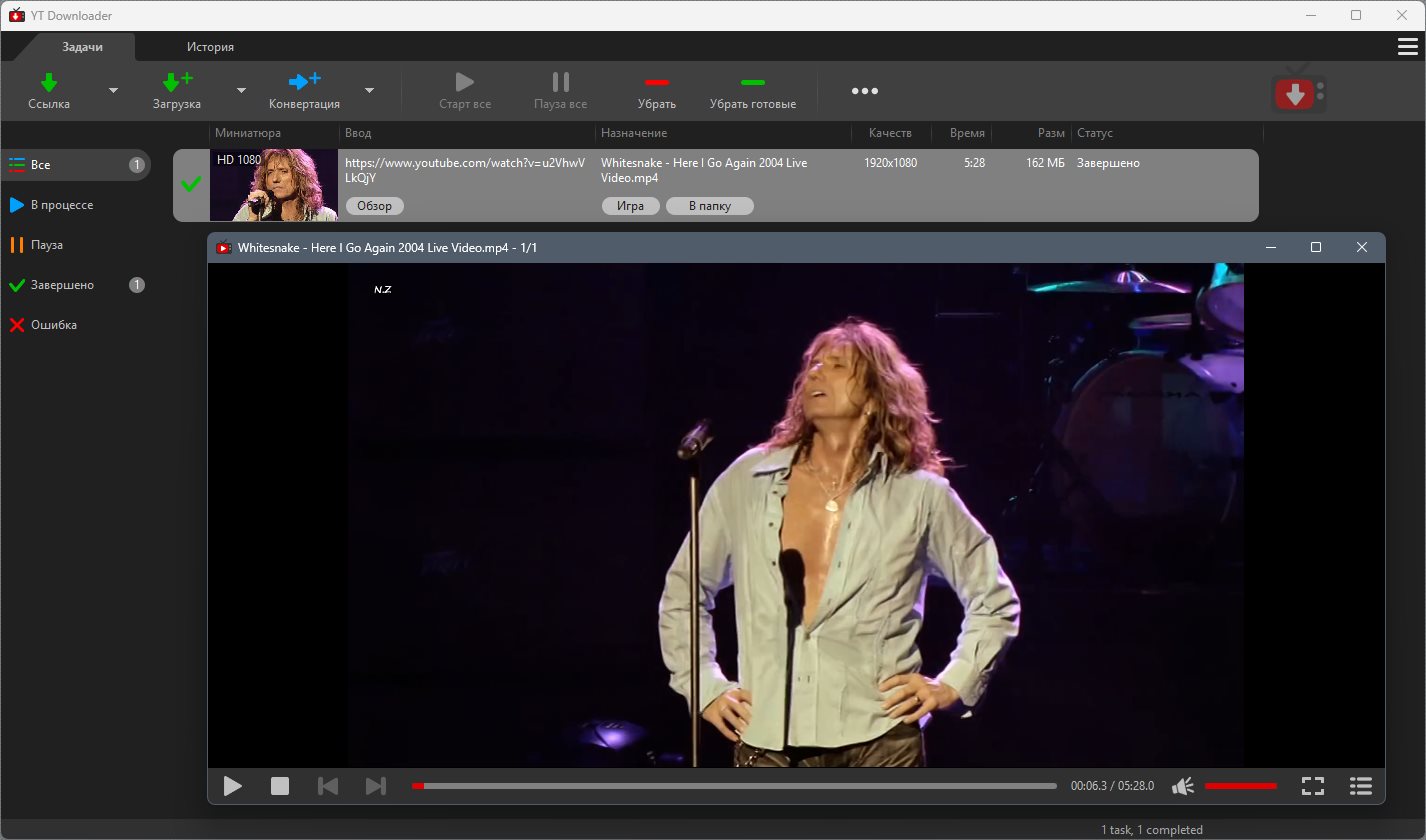Expand the dropdown arrow next to Ссылка
Screen dimensions: 1426x840
click(x=113, y=91)
